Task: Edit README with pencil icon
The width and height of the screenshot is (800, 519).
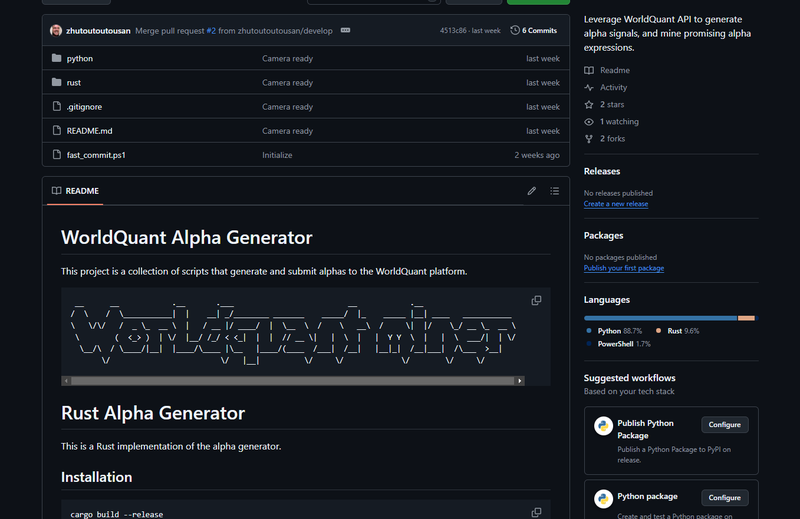Action: 532,191
